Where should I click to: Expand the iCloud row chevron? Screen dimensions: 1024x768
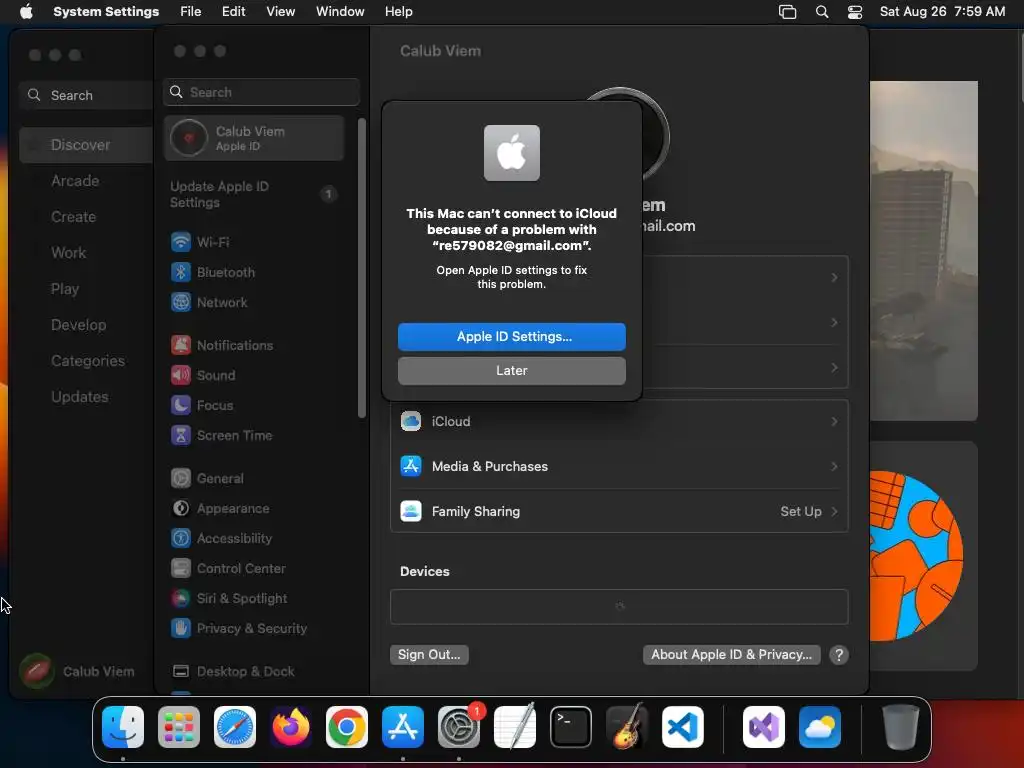[x=834, y=421]
